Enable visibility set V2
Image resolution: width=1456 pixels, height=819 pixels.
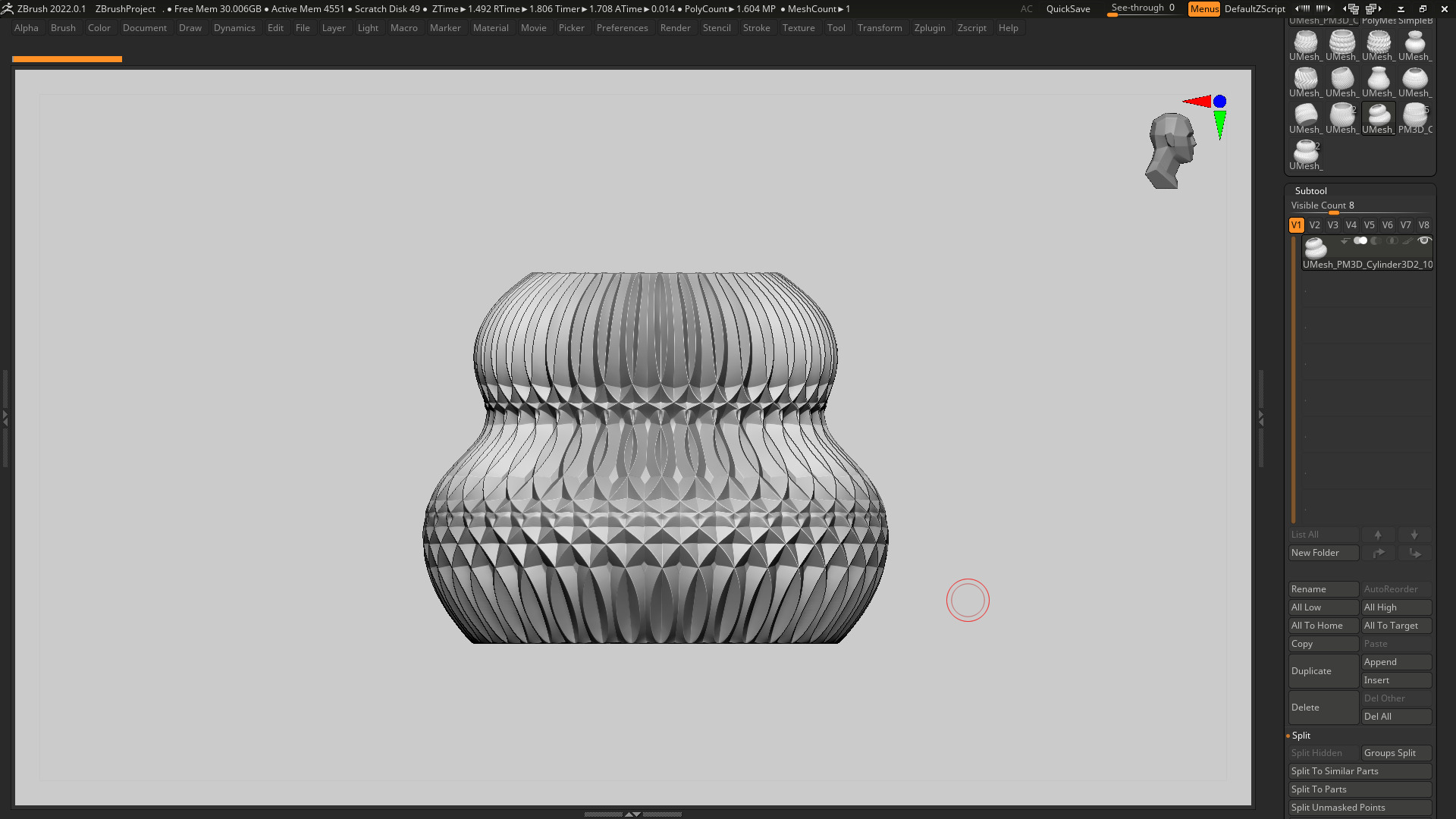click(1314, 225)
